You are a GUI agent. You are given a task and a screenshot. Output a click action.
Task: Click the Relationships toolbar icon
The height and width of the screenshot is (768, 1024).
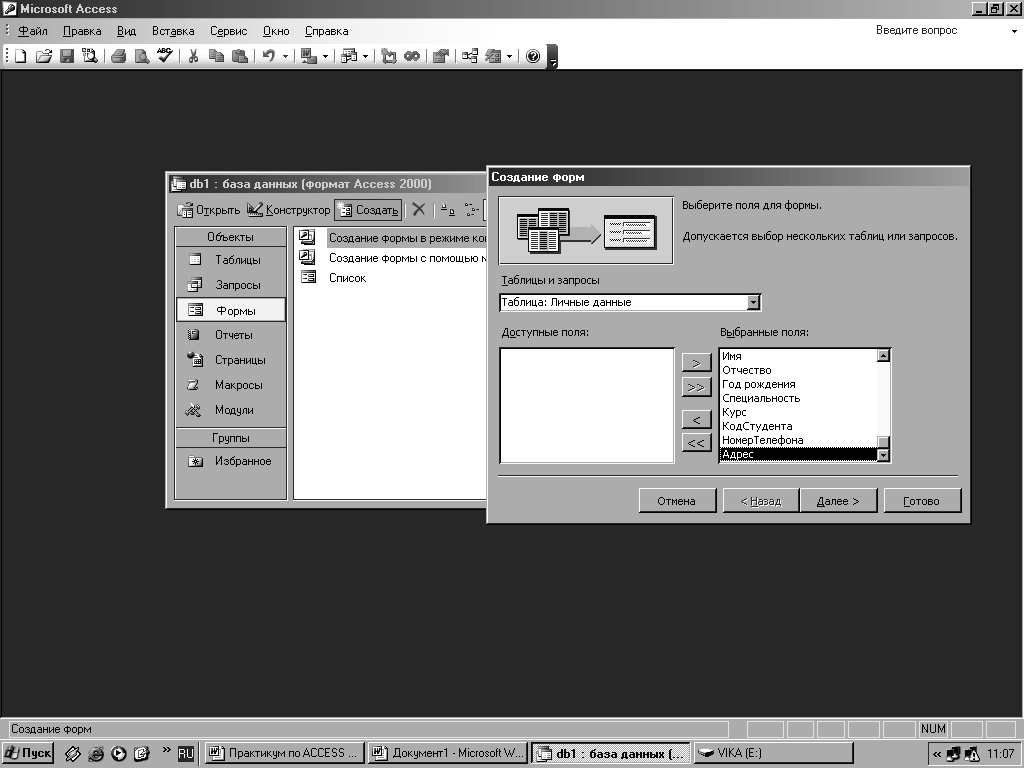point(470,56)
